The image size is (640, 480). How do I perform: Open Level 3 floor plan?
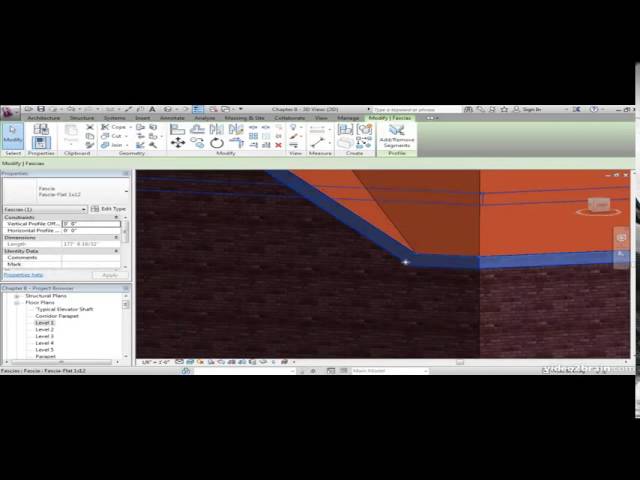[44, 336]
